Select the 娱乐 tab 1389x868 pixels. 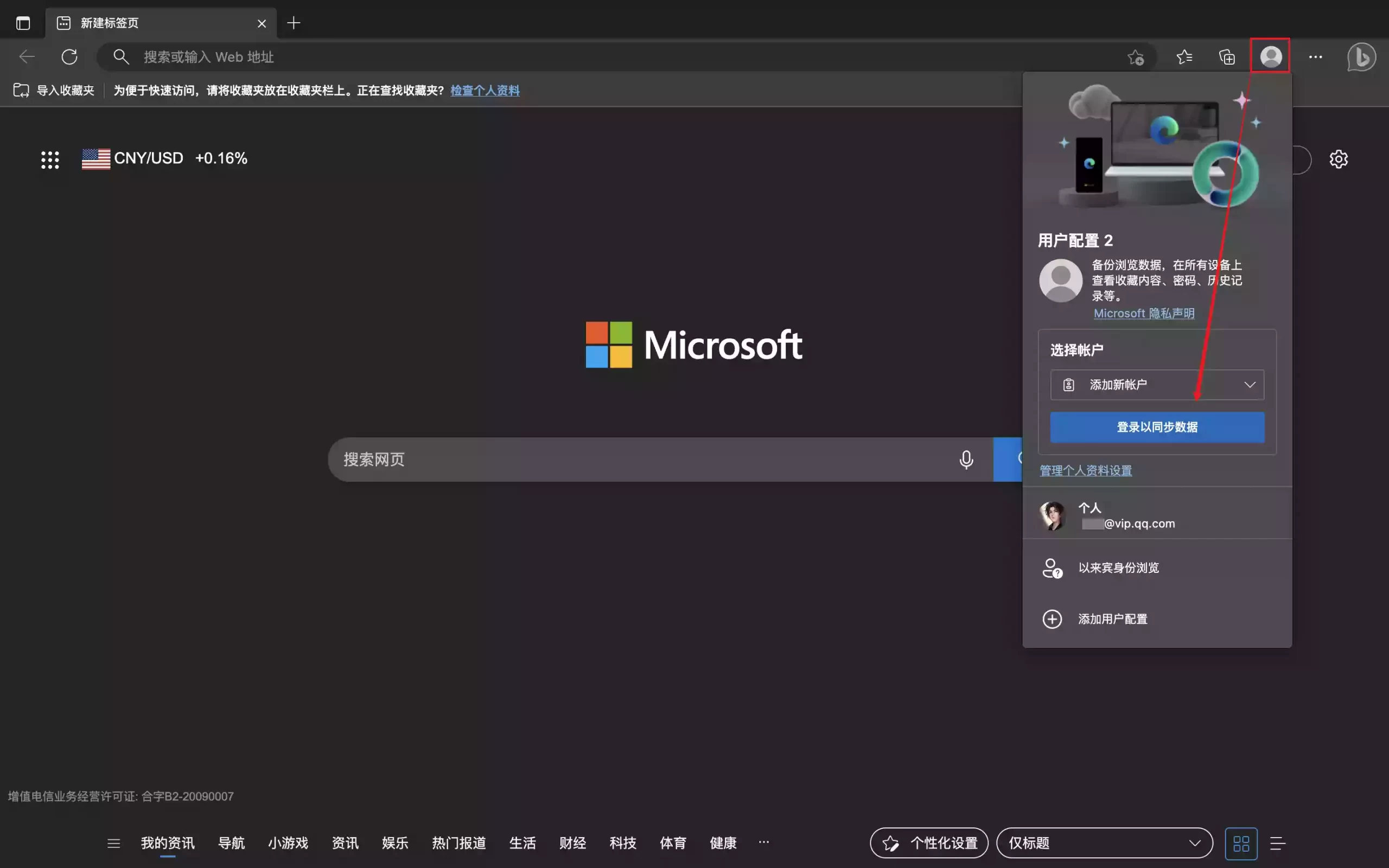pyautogui.click(x=395, y=843)
